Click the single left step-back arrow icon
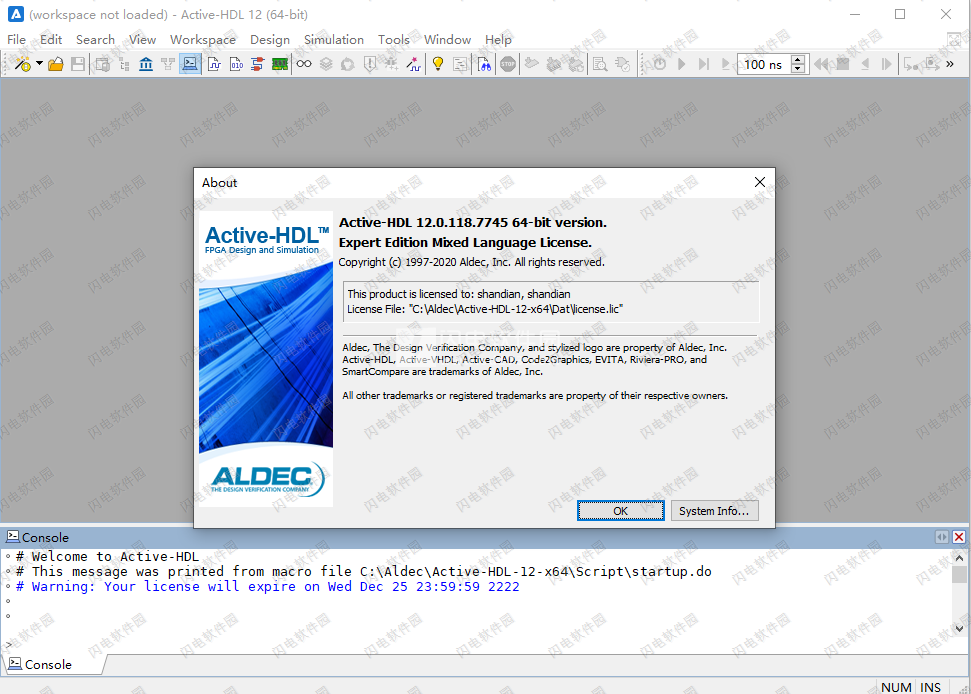 865,64
